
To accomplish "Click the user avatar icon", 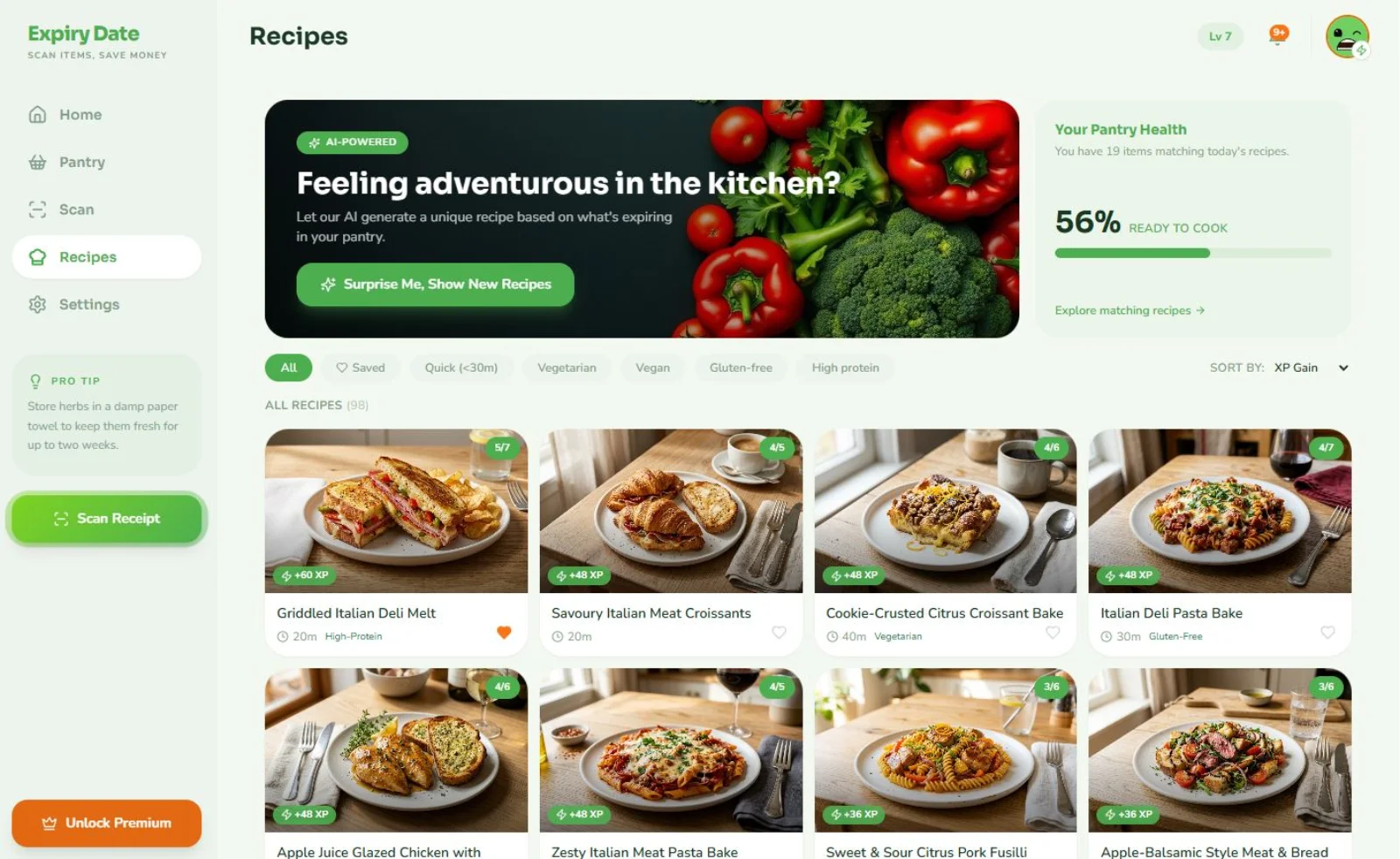I will [1347, 37].
